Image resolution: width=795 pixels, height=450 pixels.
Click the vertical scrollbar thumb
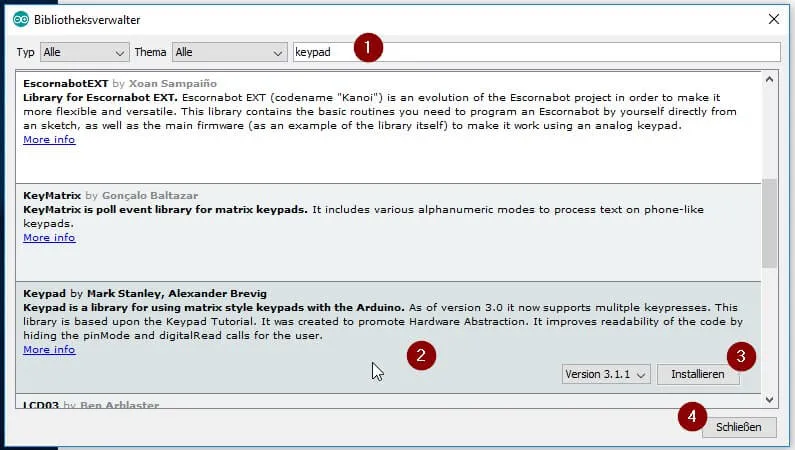[769, 222]
